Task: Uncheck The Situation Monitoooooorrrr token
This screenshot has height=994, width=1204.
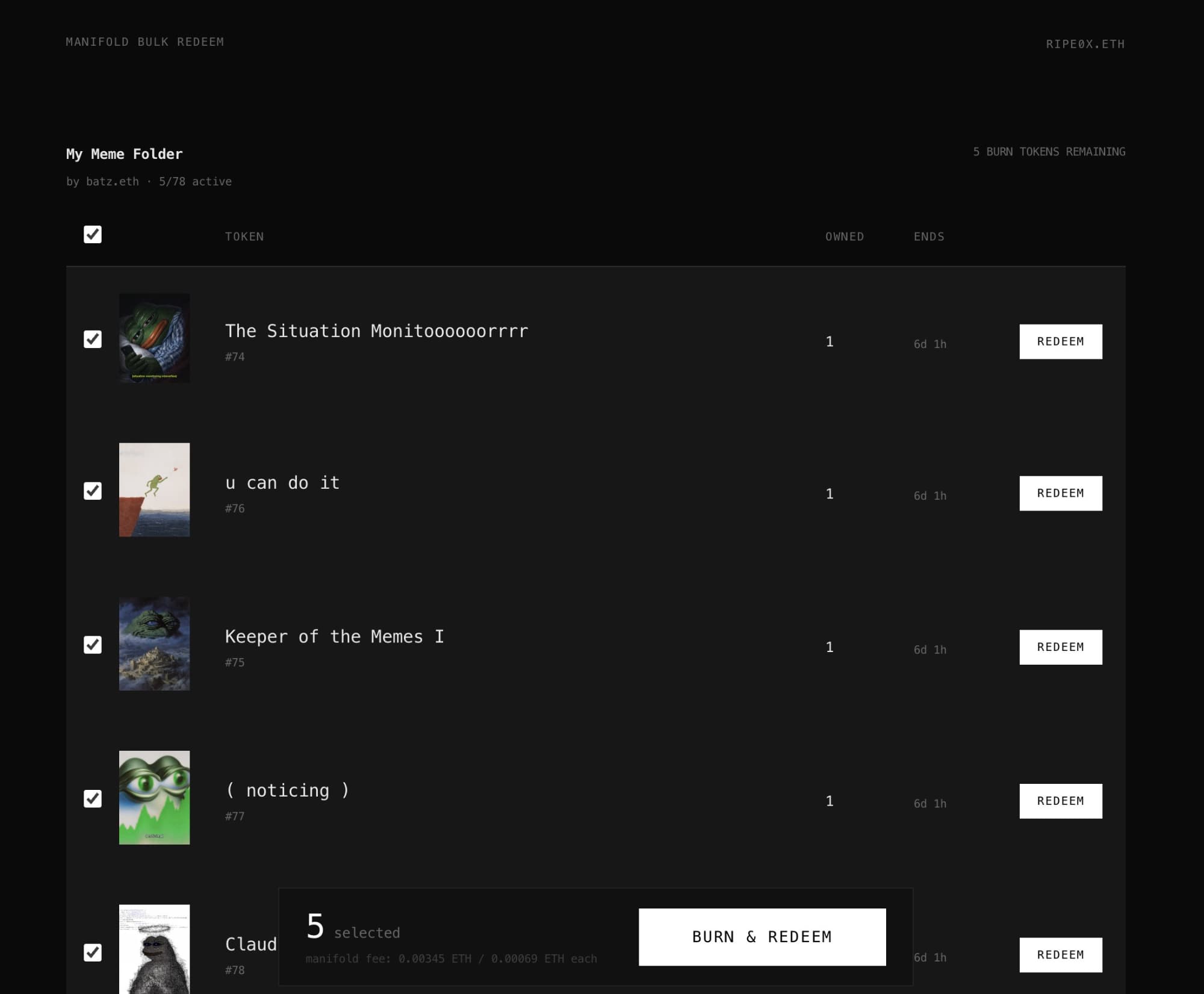Action: pos(93,339)
